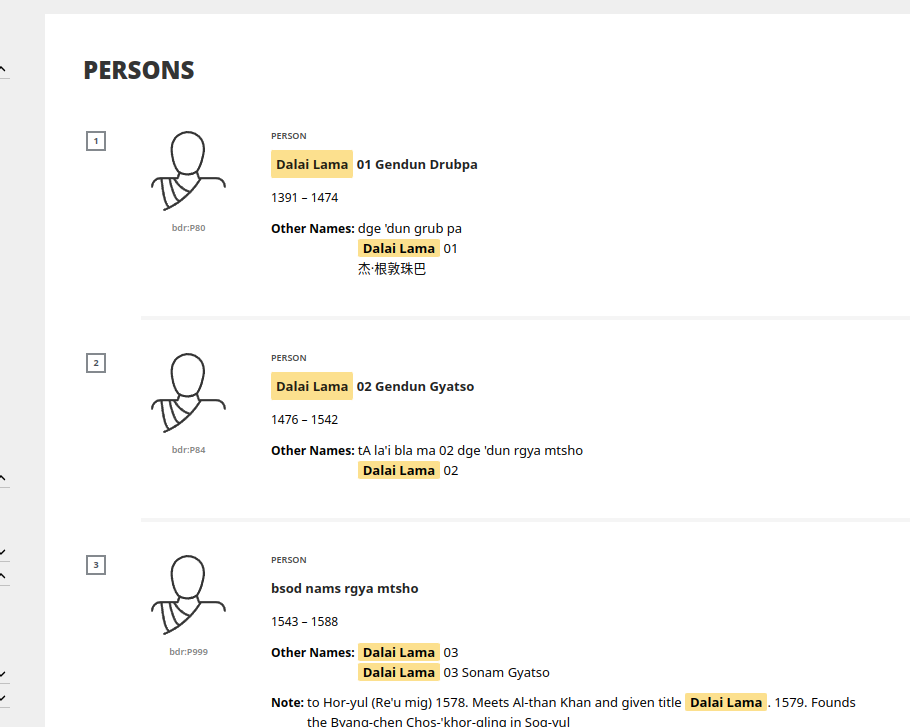Select the PERSON label above Gendun Drubpa

pyautogui.click(x=288, y=136)
